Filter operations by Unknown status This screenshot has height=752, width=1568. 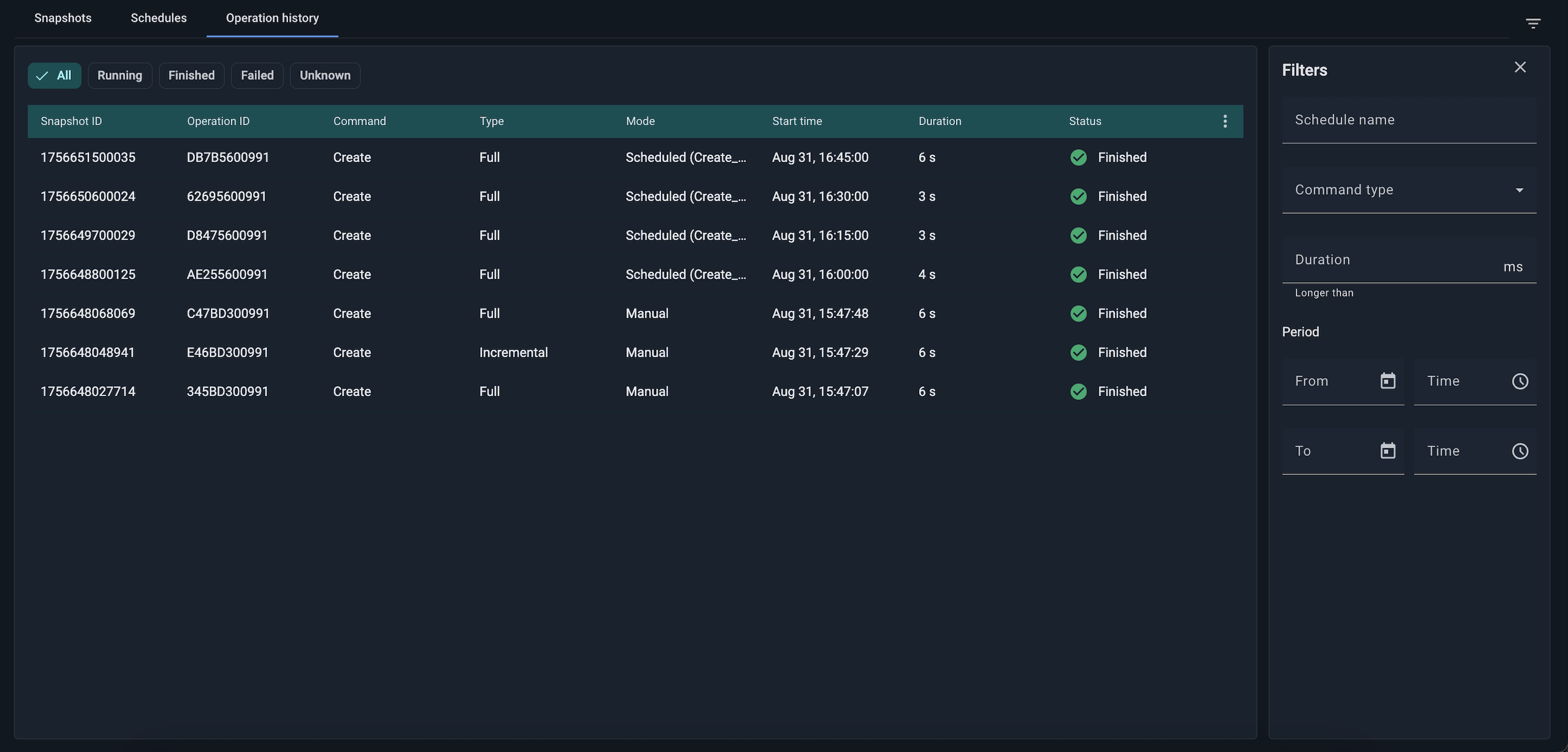click(x=325, y=75)
